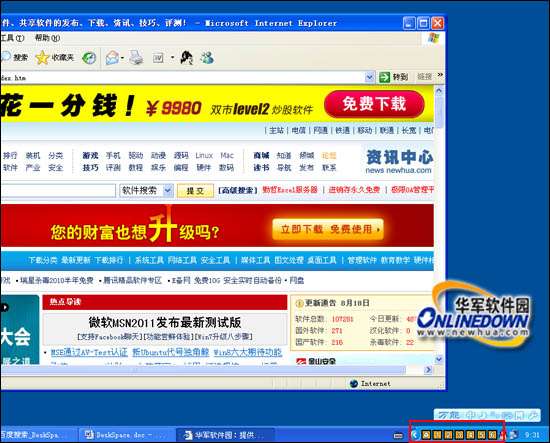Image resolution: width=550 pixels, height=443 pixels.
Task: Open the 技巧 navigation link
Action: 90,168
